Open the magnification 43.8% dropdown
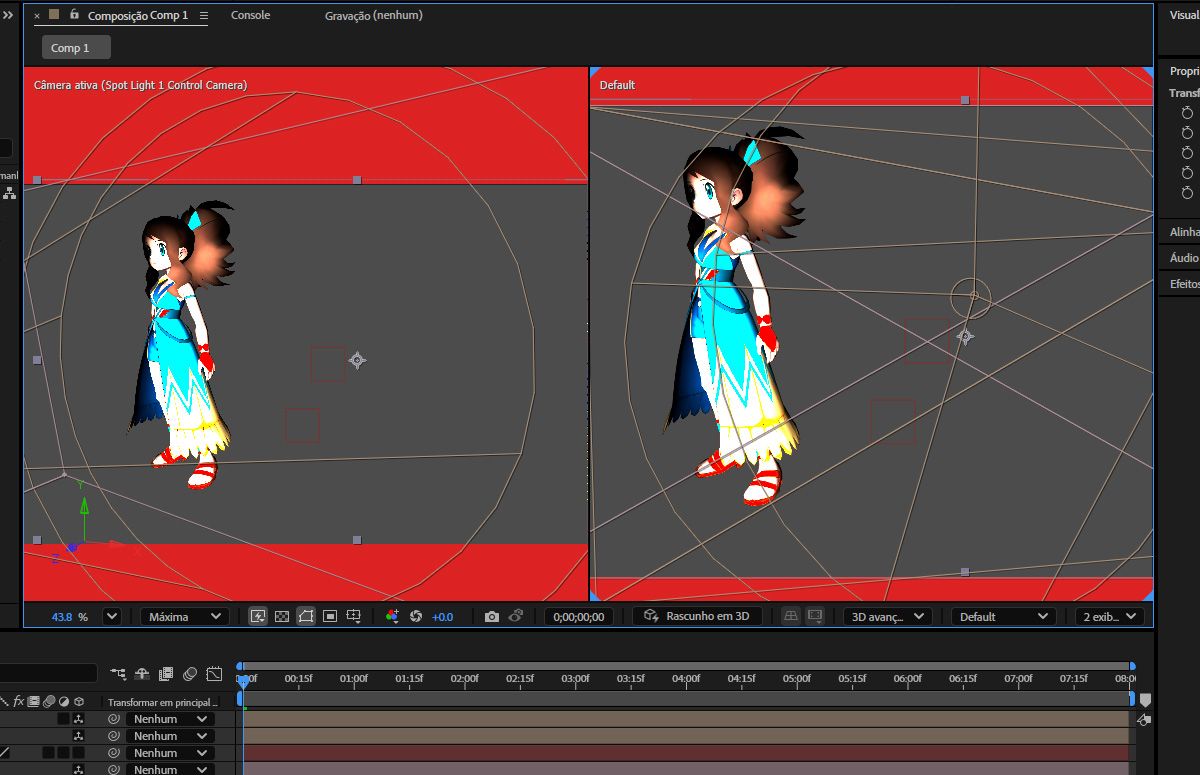The width and height of the screenshot is (1200, 775). pyautogui.click(x=111, y=617)
